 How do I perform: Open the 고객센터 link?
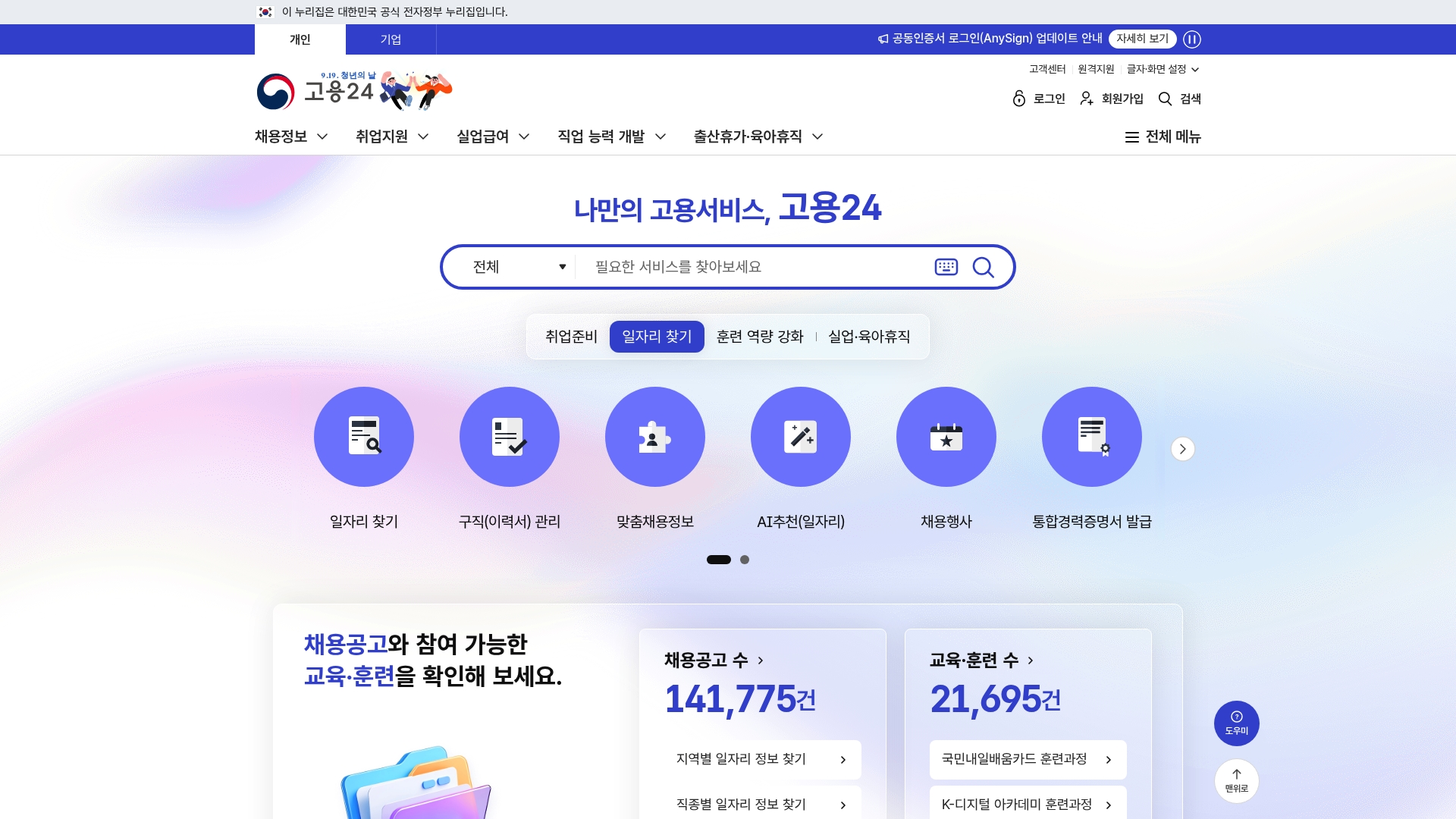click(x=1047, y=69)
